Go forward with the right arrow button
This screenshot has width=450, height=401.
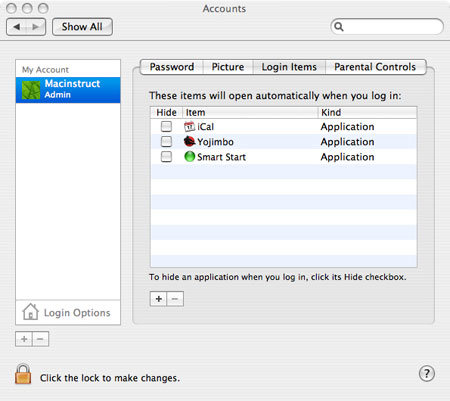click(x=36, y=27)
